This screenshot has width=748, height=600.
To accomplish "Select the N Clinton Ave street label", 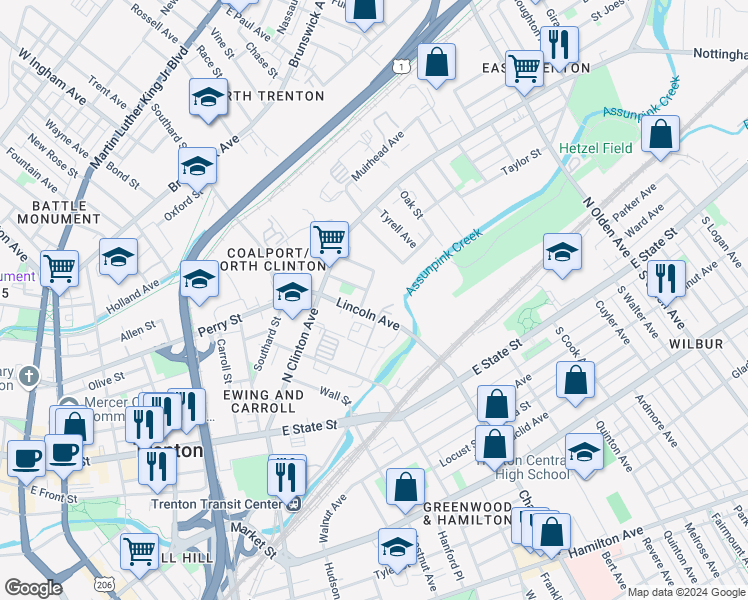I will tap(300, 345).
